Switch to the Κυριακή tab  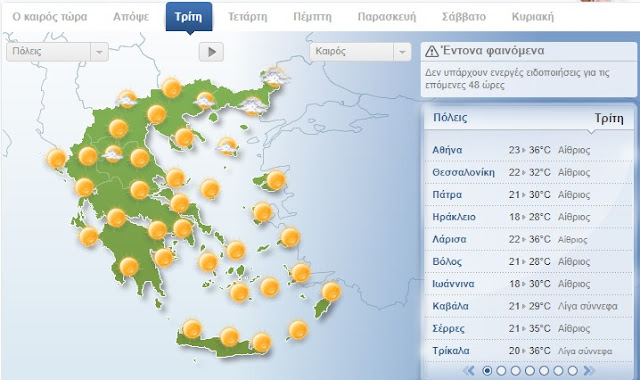533,17
